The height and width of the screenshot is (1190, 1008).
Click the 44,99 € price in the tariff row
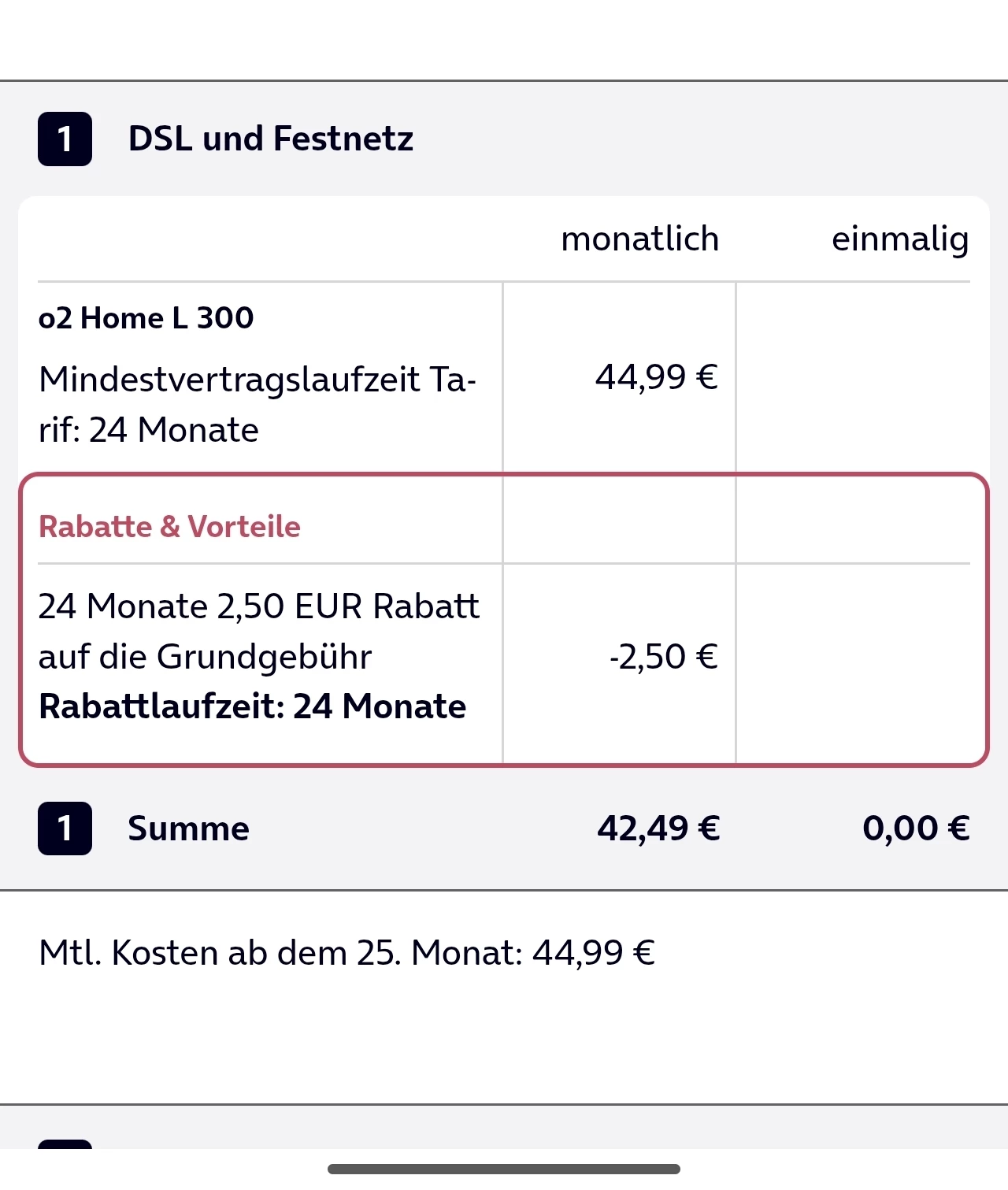point(656,377)
